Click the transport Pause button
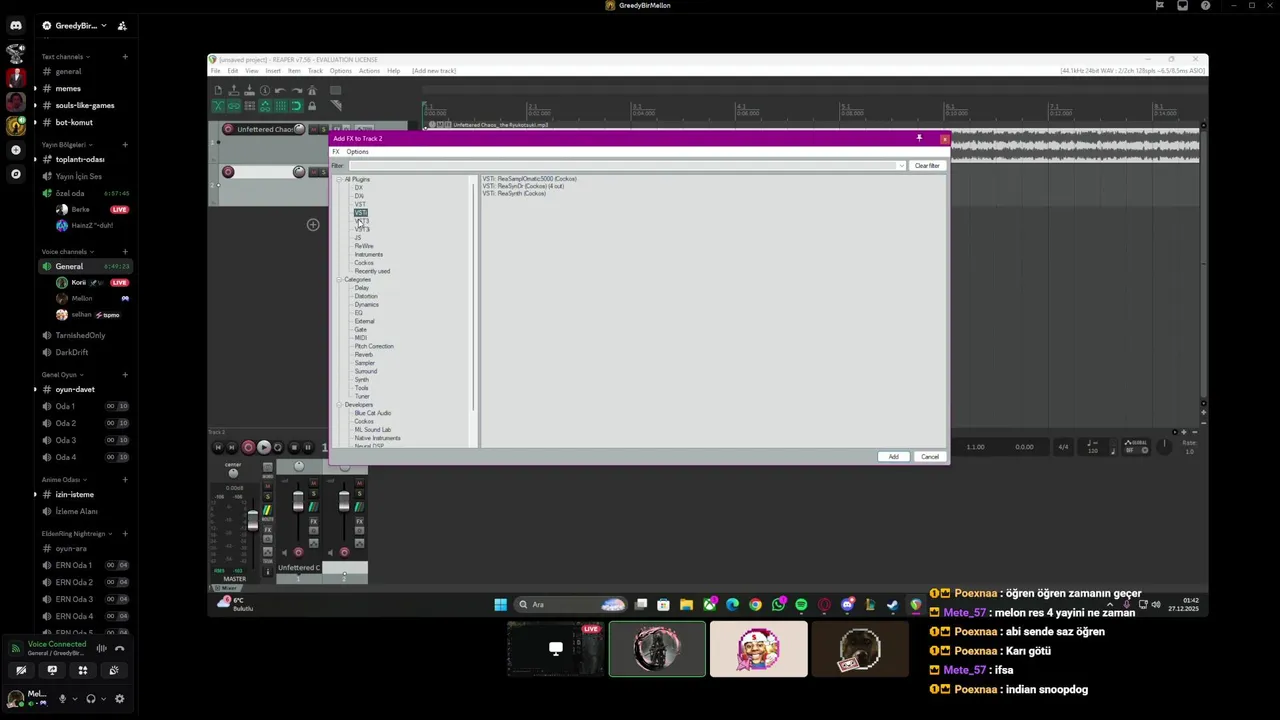Screen dimensions: 1280x720 (308, 447)
